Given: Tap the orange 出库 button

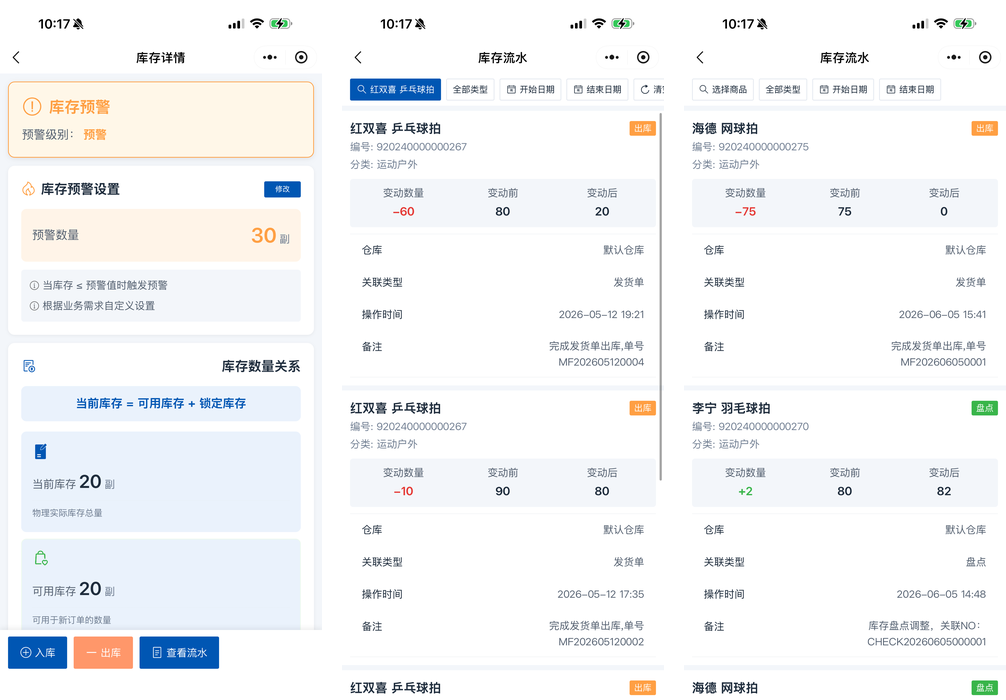Looking at the screenshot, I should [103, 653].
